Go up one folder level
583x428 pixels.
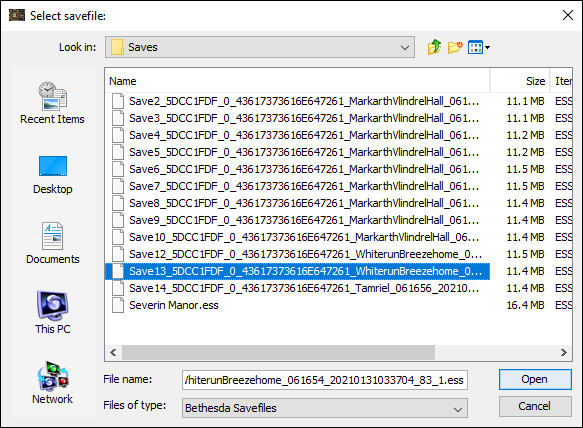(x=434, y=47)
